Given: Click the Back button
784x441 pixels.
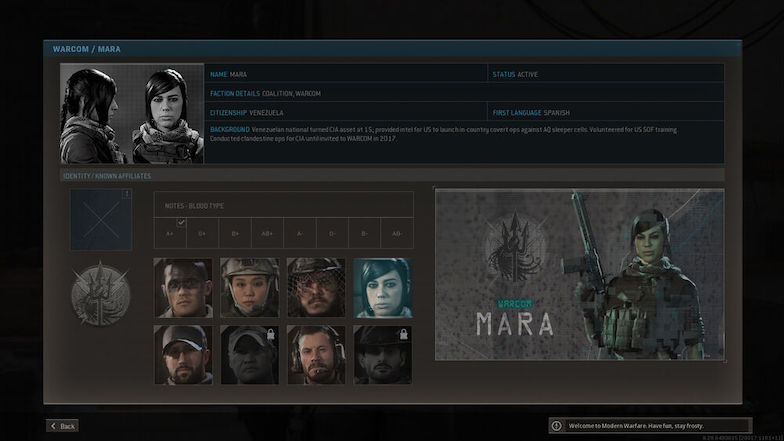Looking at the screenshot, I should click(x=62, y=426).
